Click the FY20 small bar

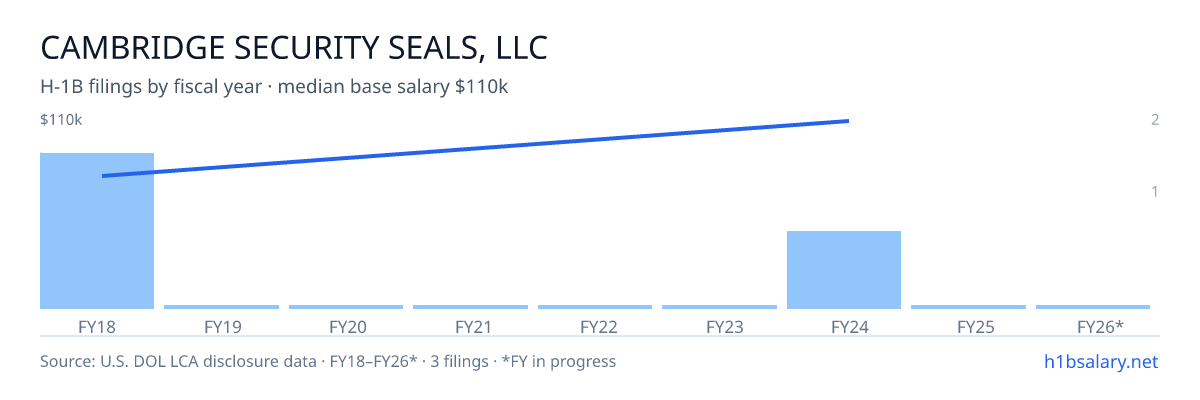point(346,307)
